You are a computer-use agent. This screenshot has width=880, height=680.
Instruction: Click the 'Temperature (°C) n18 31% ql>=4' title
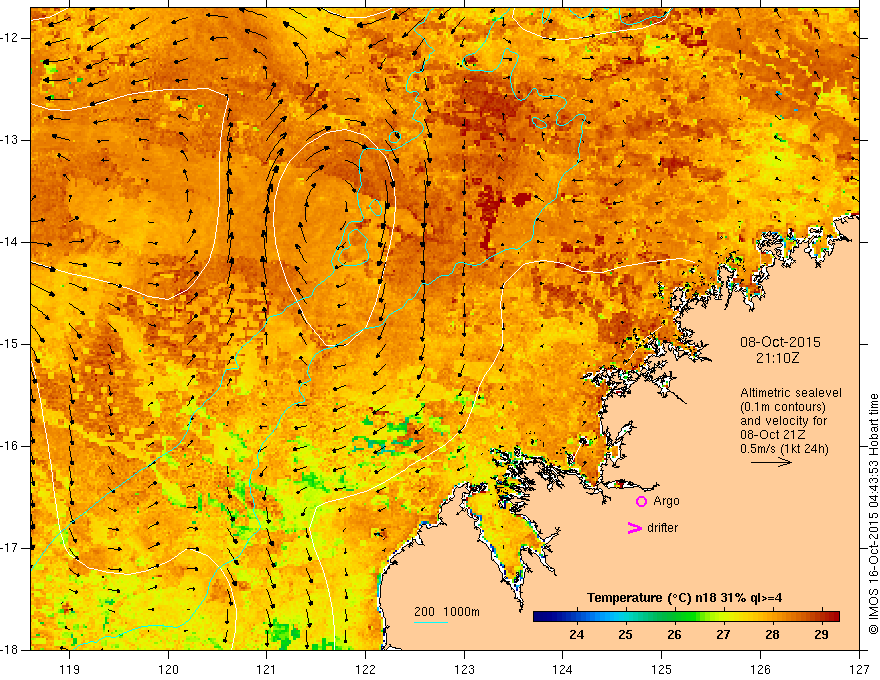pos(685,598)
